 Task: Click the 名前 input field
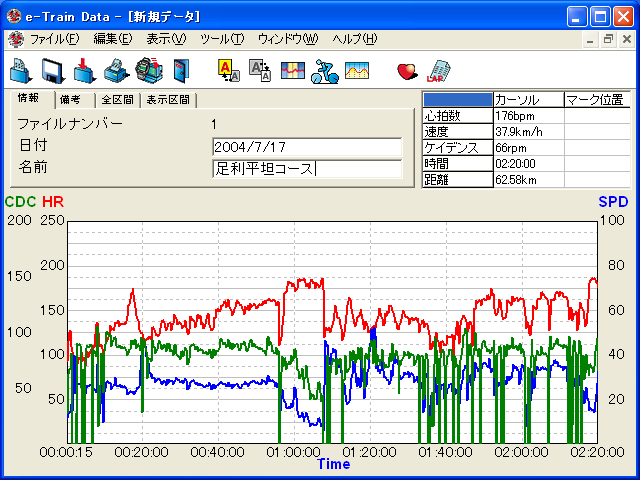pyautogui.click(x=307, y=168)
